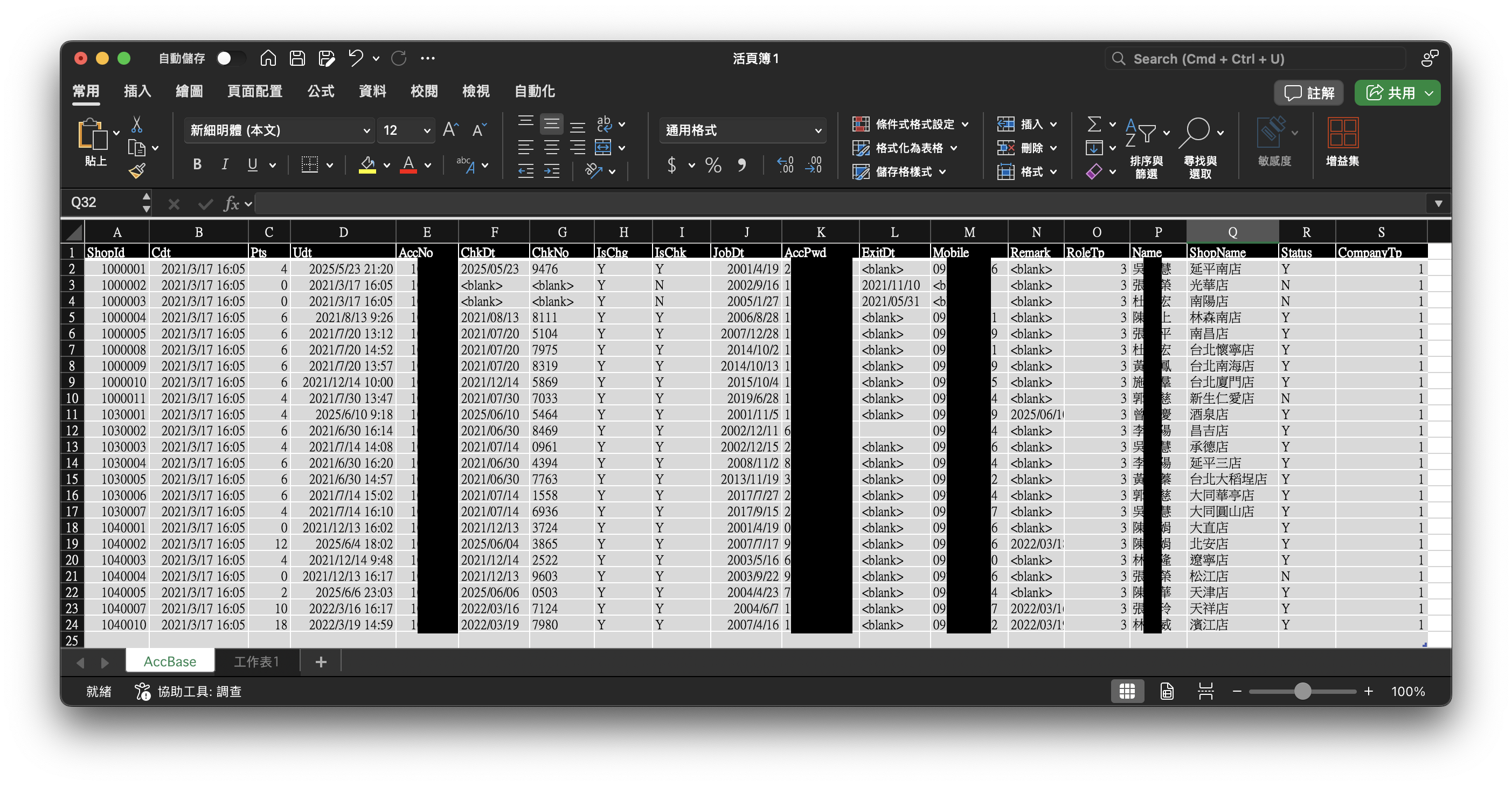1512x786 pixels.
Task: Toggle top vertical alignment
Action: [x=526, y=122]
